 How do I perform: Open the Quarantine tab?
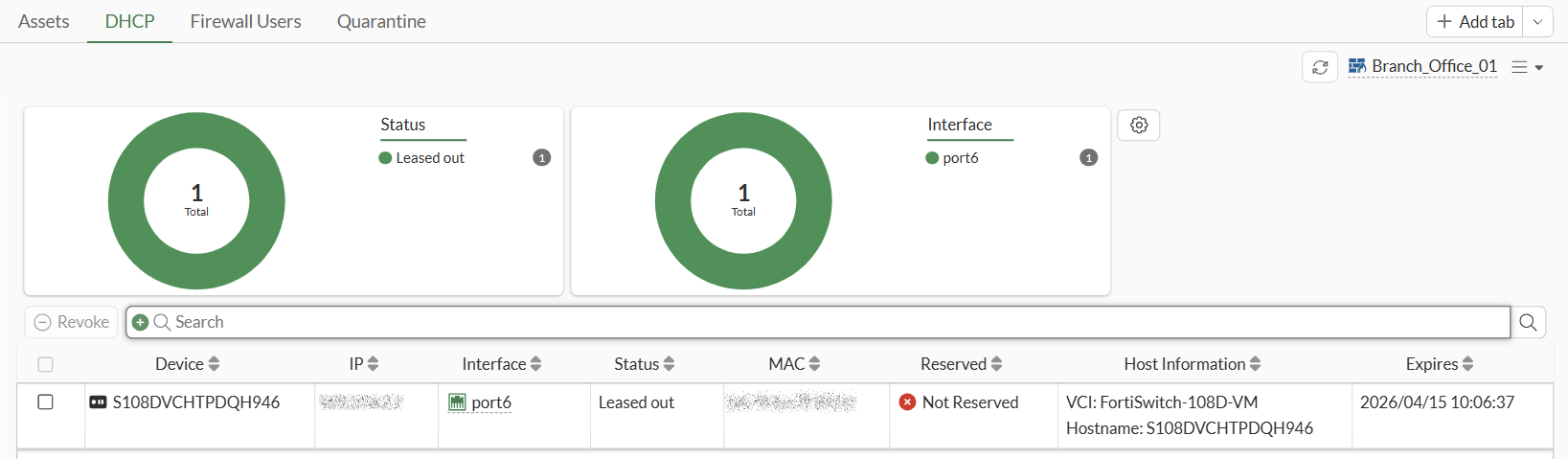tap(381, 21)
